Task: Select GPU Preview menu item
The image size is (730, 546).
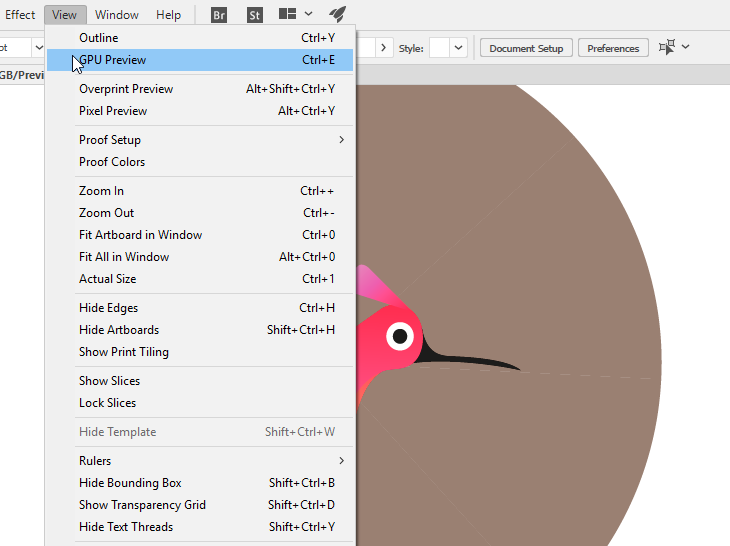Action: point(200,60)
